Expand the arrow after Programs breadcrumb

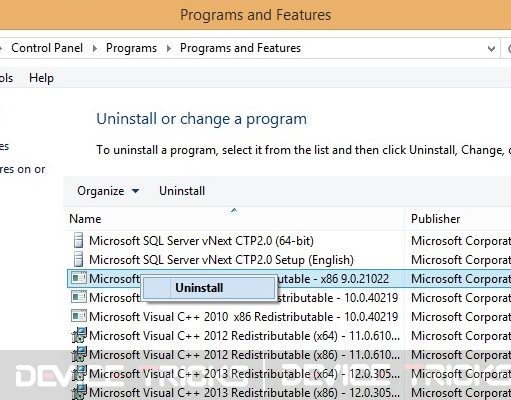pyautogui.click(x=169, y=49)
